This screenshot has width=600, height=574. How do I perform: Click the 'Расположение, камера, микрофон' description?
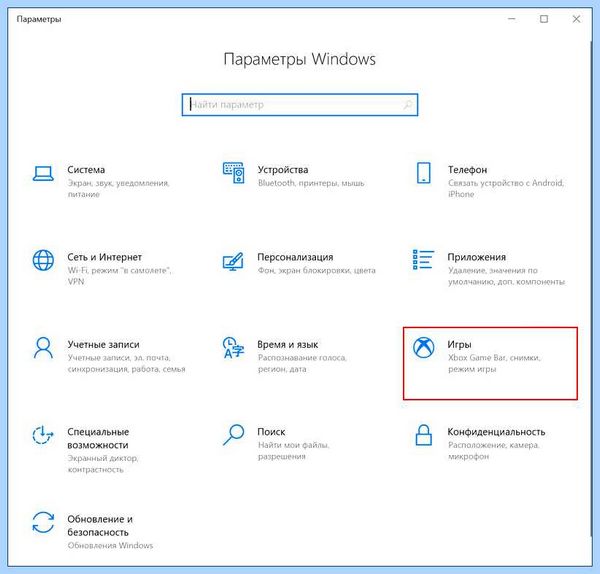[494, 450]
